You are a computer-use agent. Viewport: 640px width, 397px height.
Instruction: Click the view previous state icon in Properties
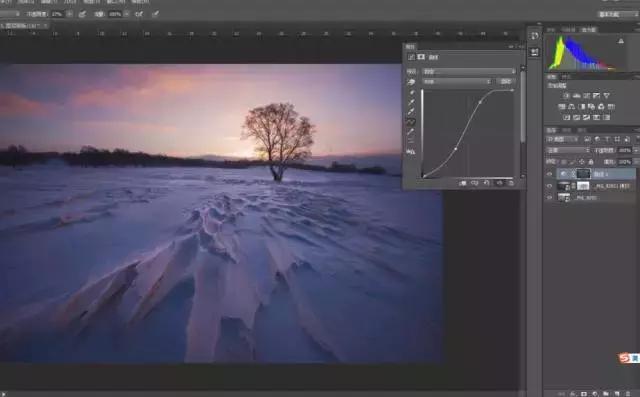point(475,183)
